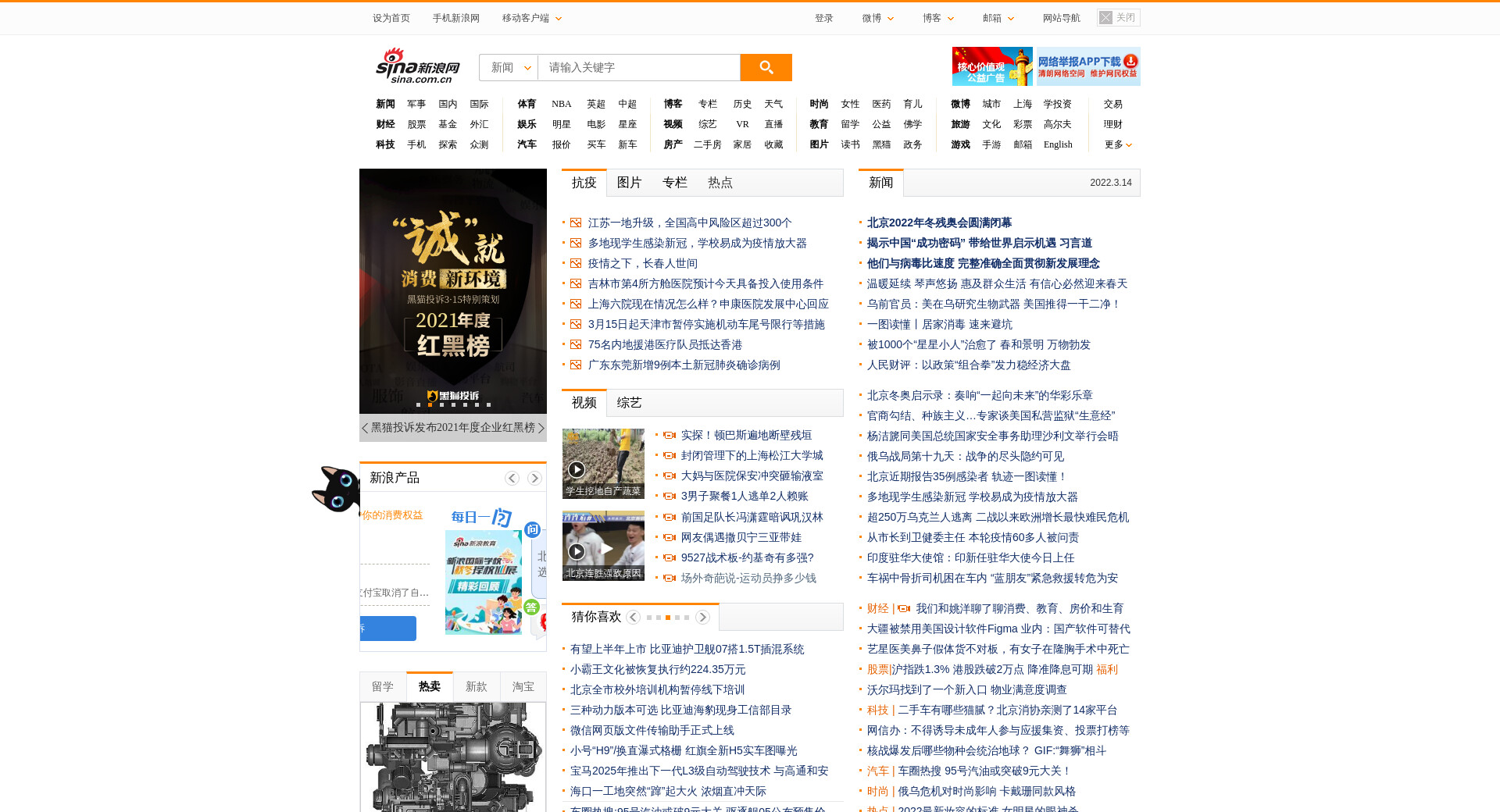Open the 每日一问 product title
1500x812 pixels.
coord(481,517)
